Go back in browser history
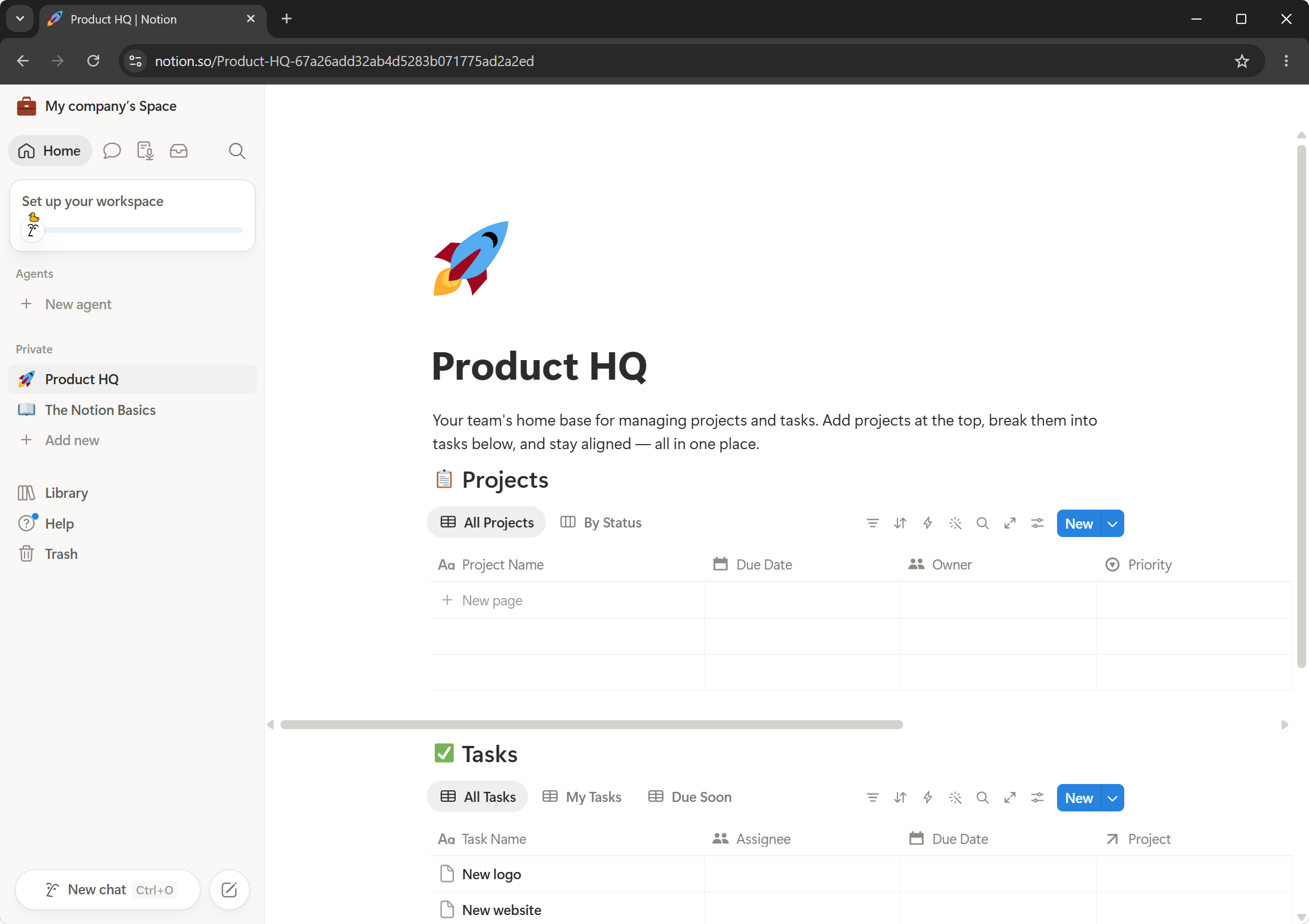 23,61
